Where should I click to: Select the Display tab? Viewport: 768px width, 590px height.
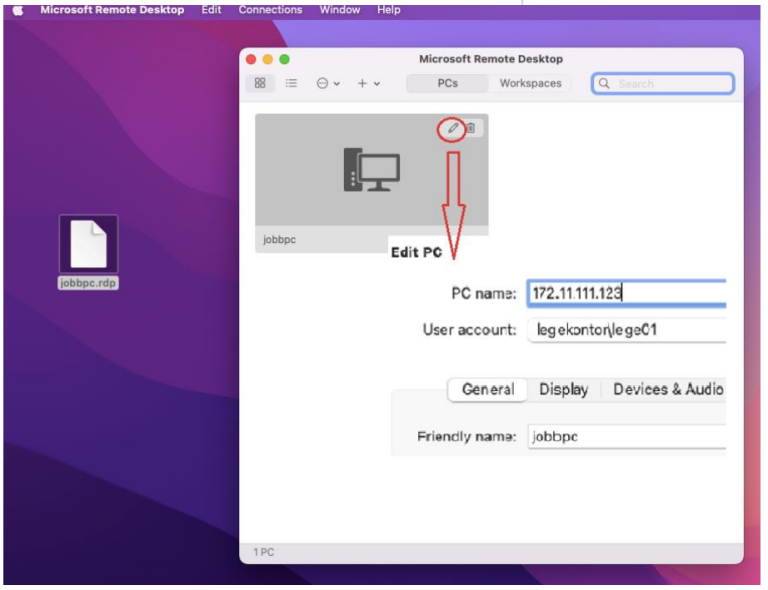point(564,390)
